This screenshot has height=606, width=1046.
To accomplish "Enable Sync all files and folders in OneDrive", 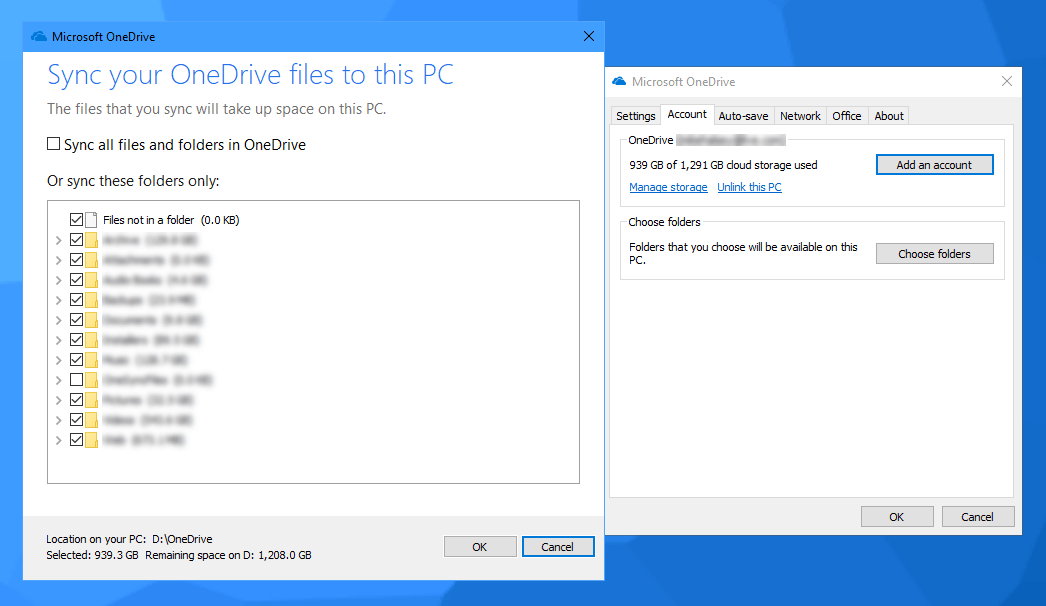I will [53, 143].
